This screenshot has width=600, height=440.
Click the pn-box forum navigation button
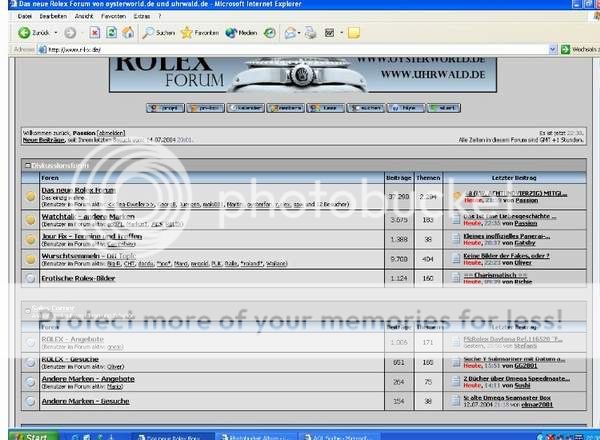(x=205, y=108)
